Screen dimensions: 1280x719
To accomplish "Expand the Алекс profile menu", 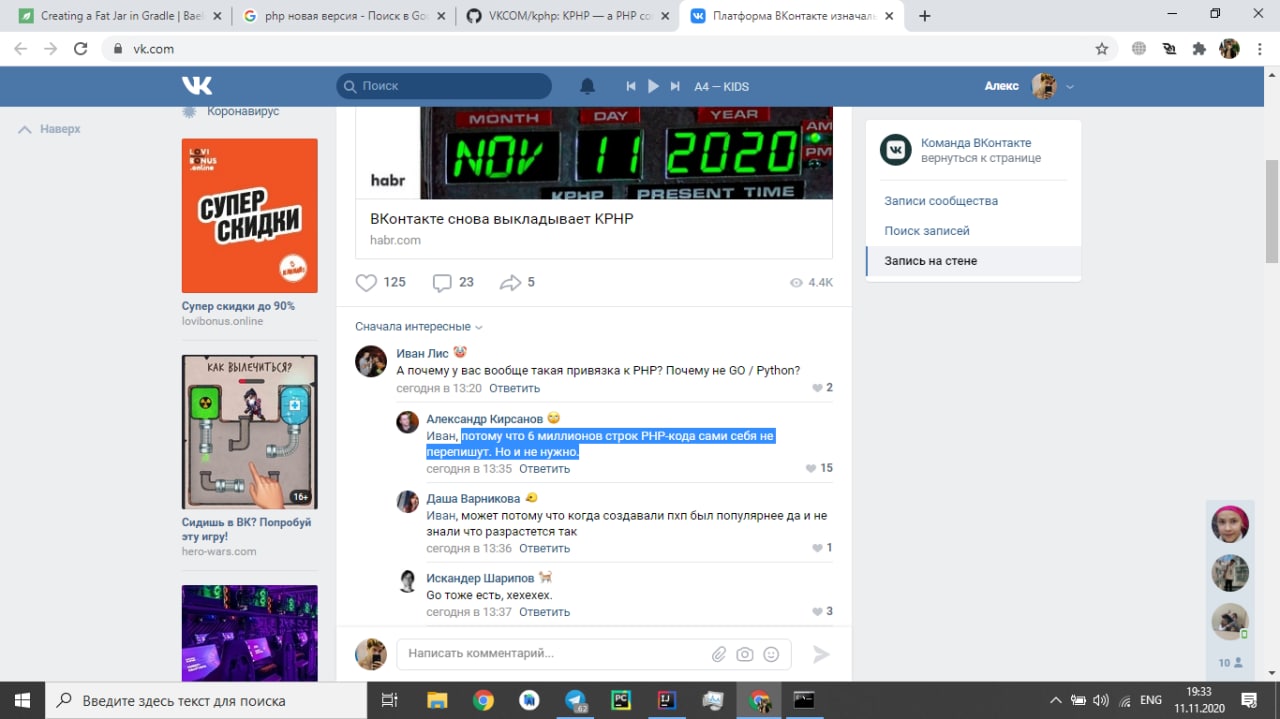I will [1029, 86].
